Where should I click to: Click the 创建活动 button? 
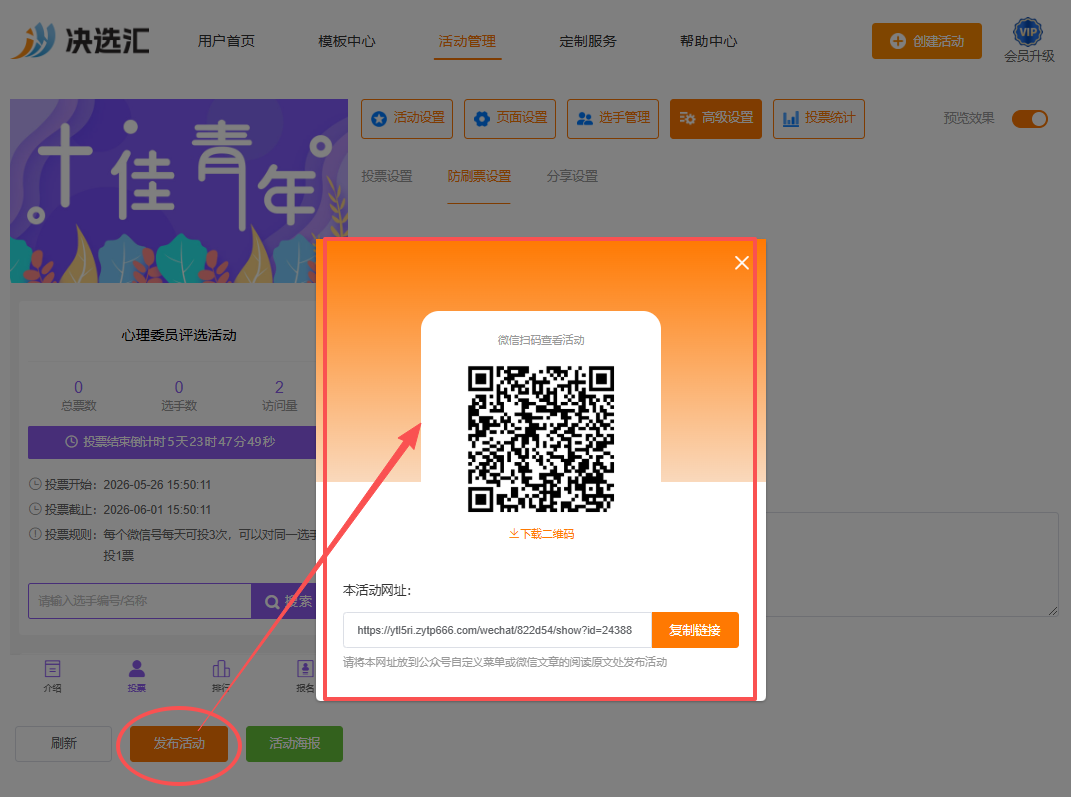(927, 41)
